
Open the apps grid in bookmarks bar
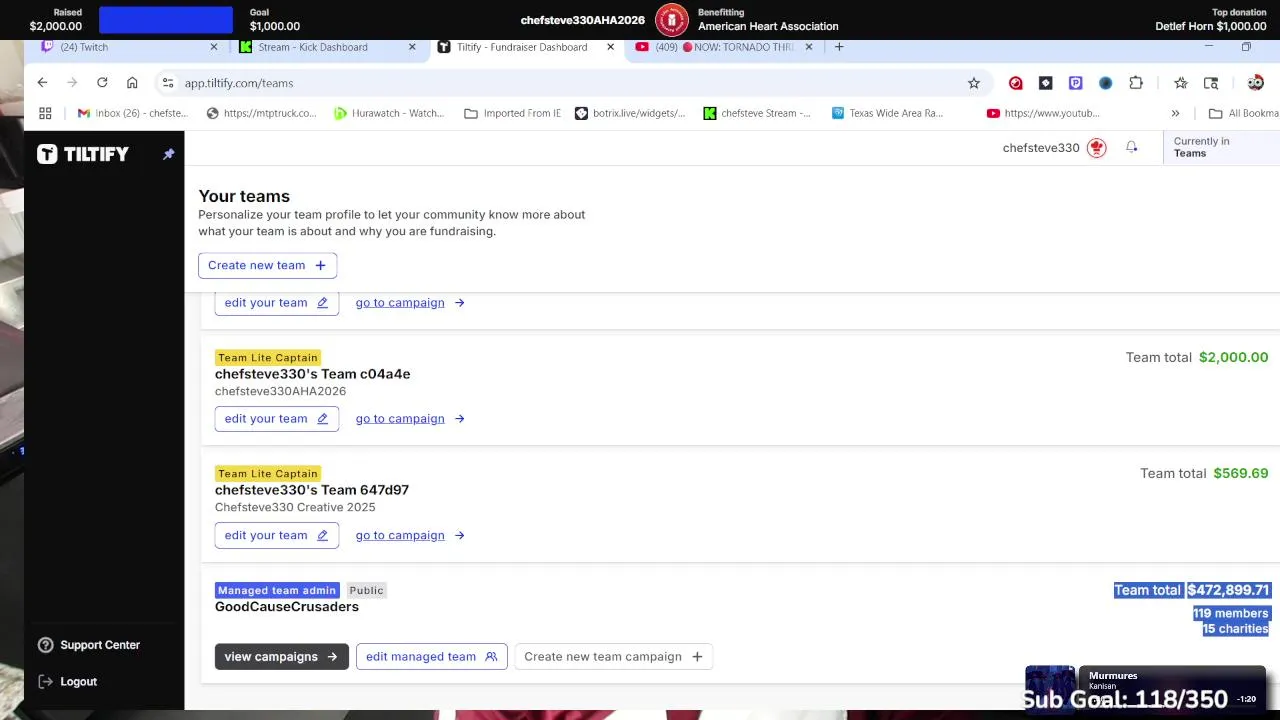pyautogui.click(x=45, y=113)
